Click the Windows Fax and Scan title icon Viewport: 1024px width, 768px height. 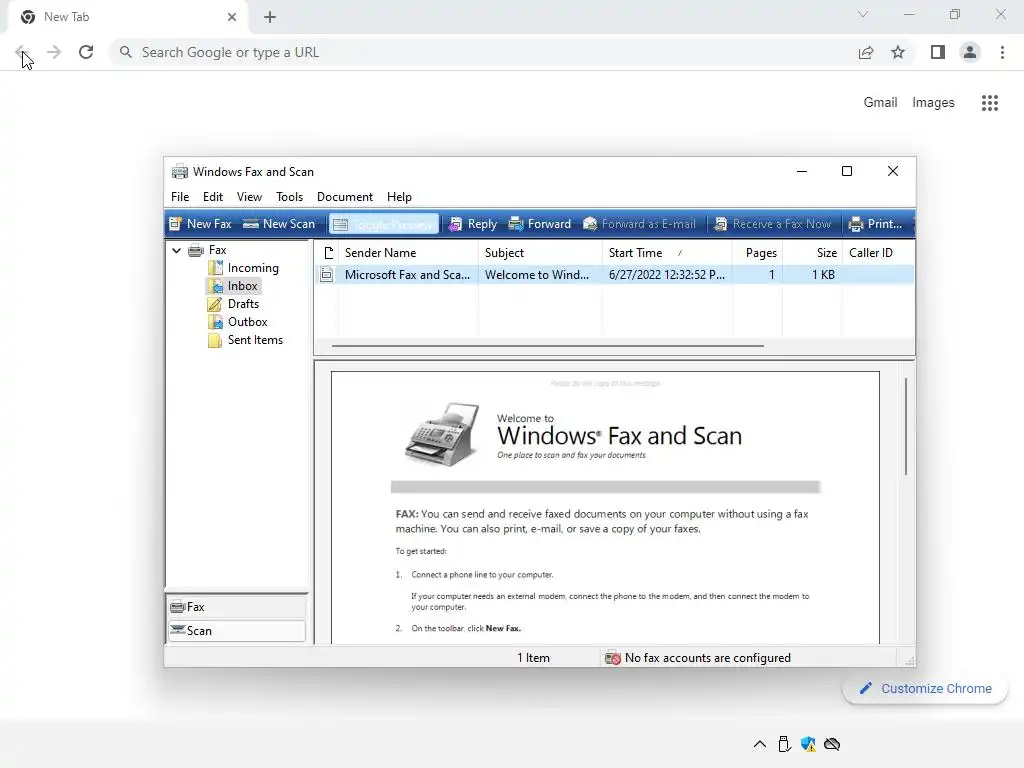(180, 172)
